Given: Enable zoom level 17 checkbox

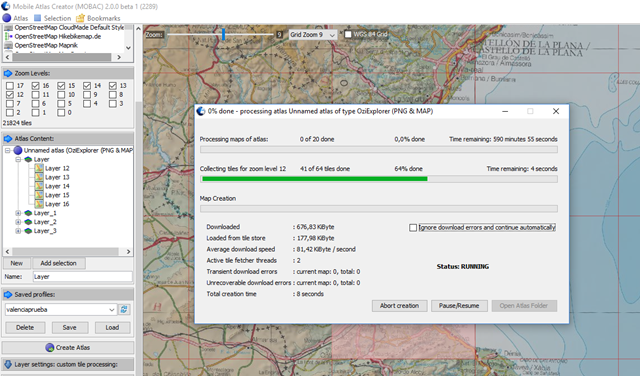Looking at the screenshot, I should pyautogui.click(x=10, y=86).
